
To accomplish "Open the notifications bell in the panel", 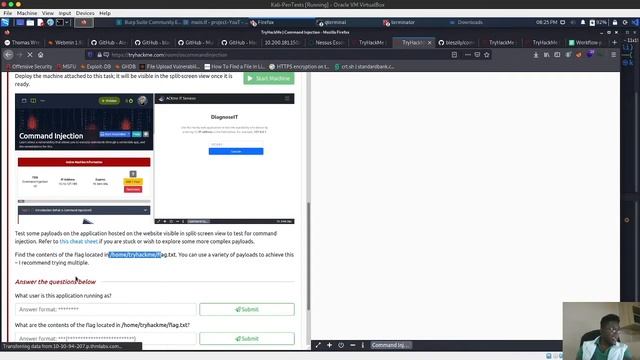I will [583, 22].
